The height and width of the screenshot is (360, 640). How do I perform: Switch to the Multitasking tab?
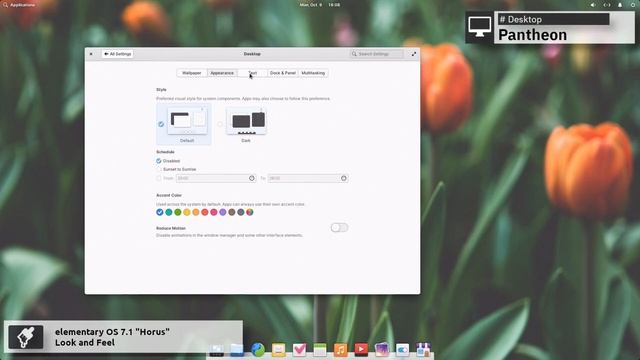click(313, 73)
